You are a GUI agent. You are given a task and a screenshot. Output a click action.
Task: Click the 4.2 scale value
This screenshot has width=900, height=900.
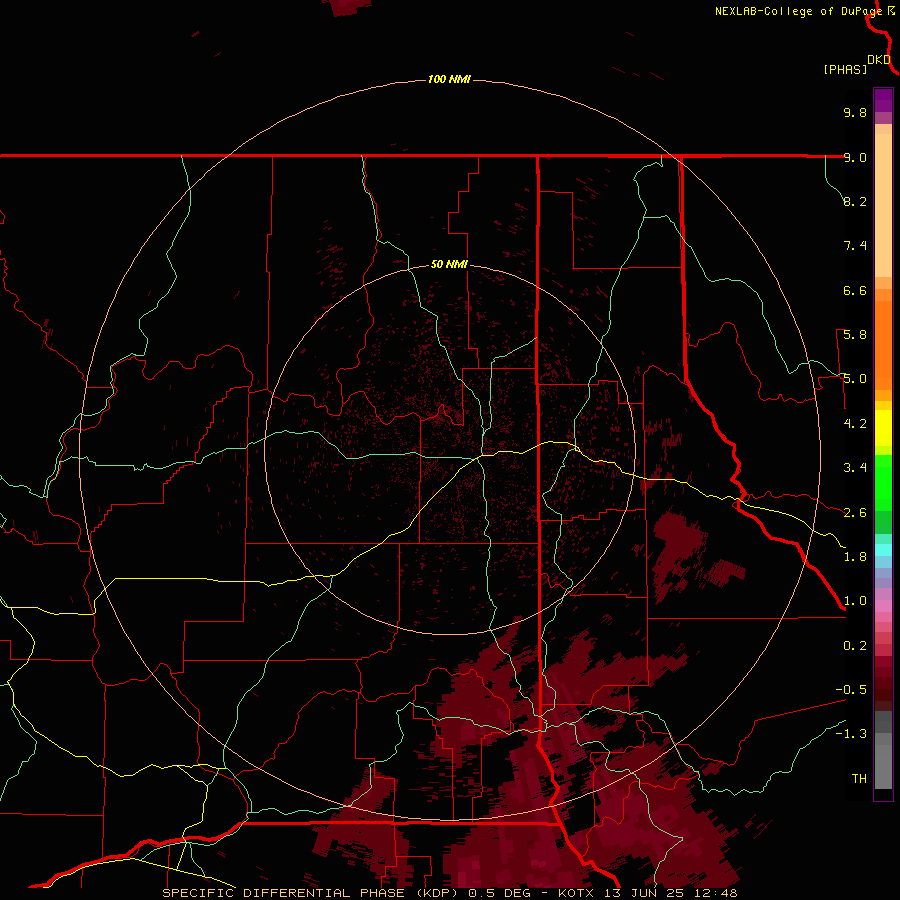point(855,424)
